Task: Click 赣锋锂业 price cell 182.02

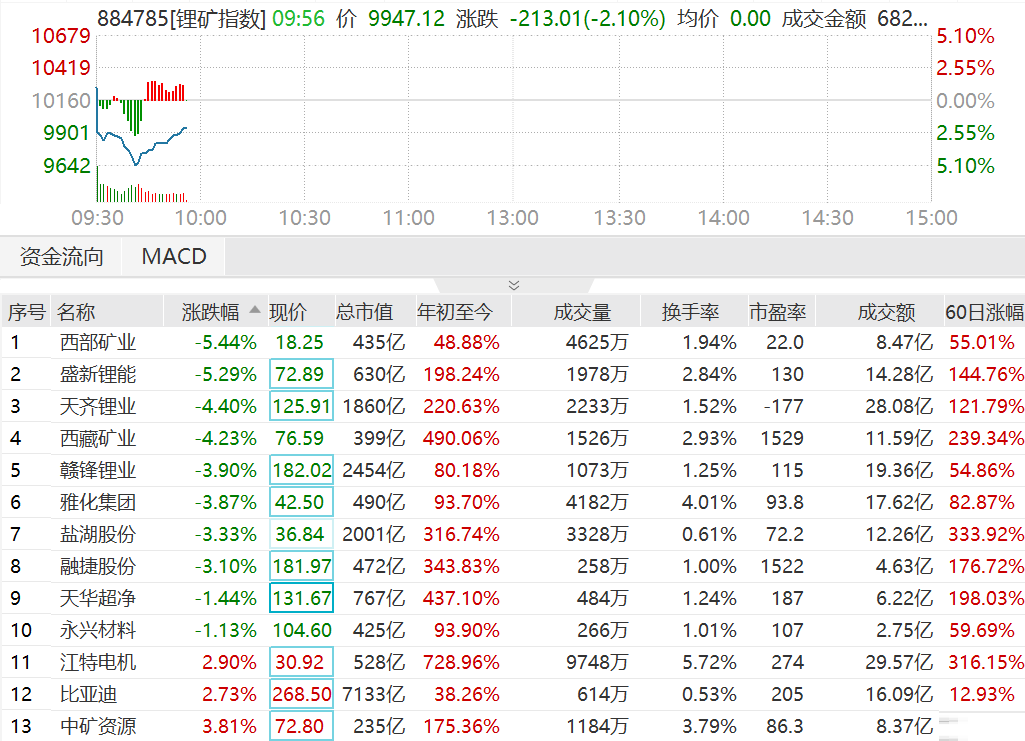Action: [301, 470]
